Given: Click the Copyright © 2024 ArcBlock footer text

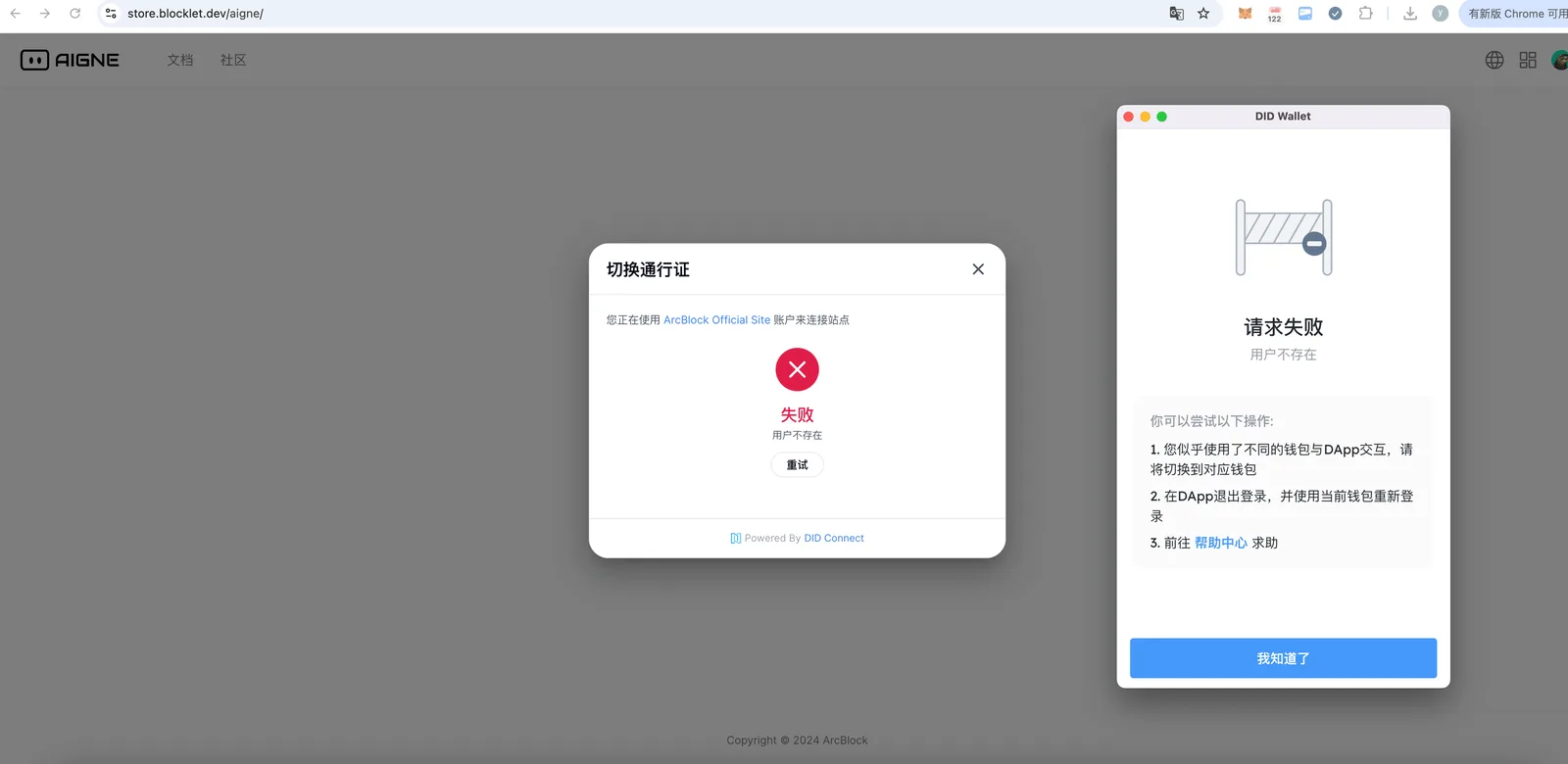Looking at the screenshot, I should [x=797, y=740].
